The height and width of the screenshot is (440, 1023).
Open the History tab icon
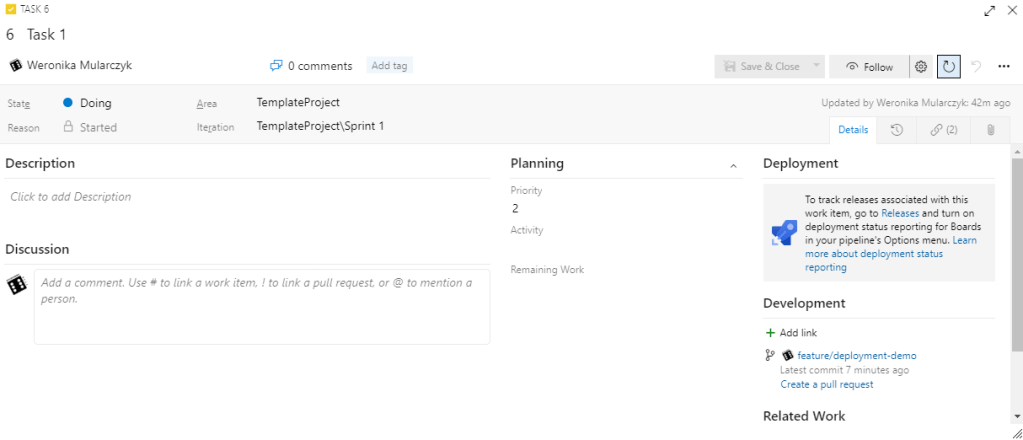click(x=897, y=130)
